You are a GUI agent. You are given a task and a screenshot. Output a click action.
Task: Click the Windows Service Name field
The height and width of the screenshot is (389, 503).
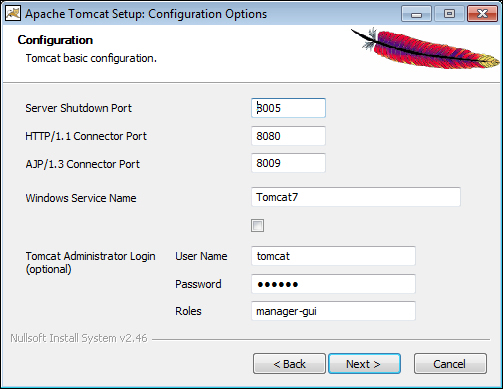point(356,197)
